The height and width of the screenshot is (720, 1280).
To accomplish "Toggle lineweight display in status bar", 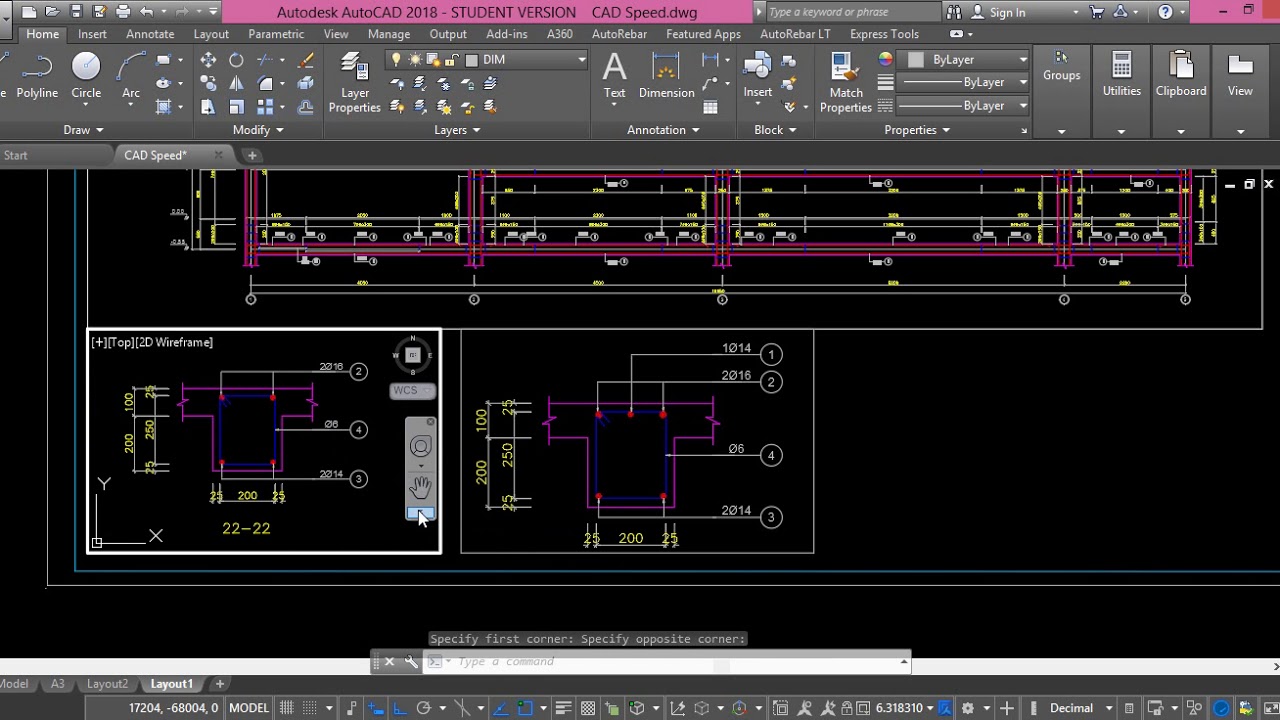I will point(563,708).
